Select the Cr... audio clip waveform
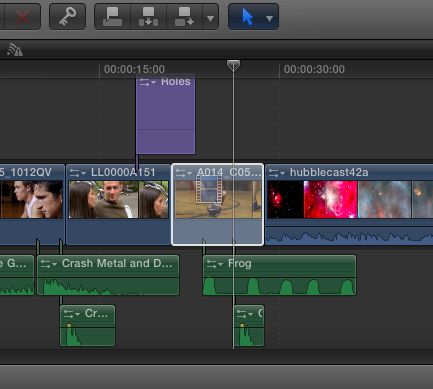Screen dimensions: 433x389 (88, 336)
